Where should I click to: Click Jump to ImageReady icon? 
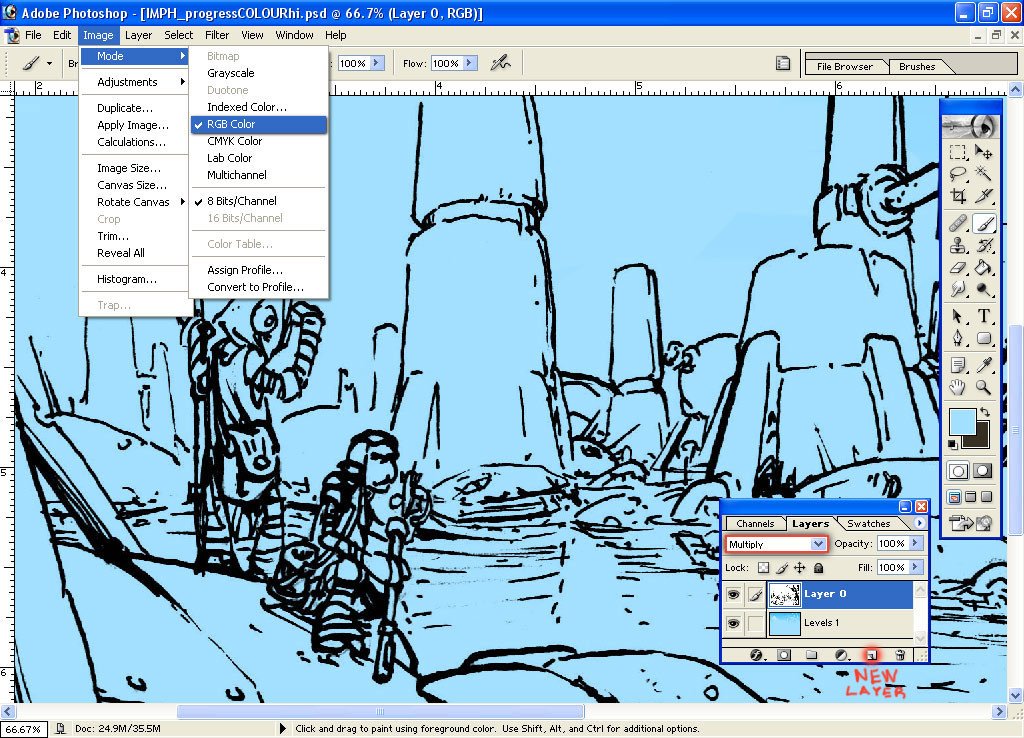click(970, 522)
